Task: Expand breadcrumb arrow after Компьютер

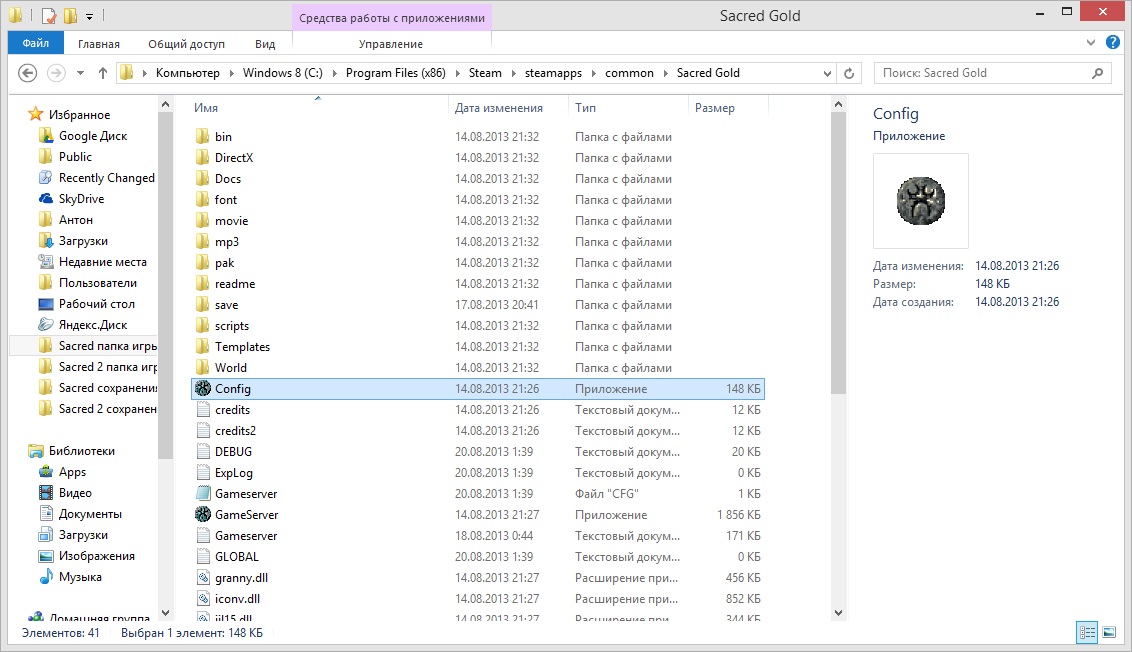Action: (x=232, y=73)
